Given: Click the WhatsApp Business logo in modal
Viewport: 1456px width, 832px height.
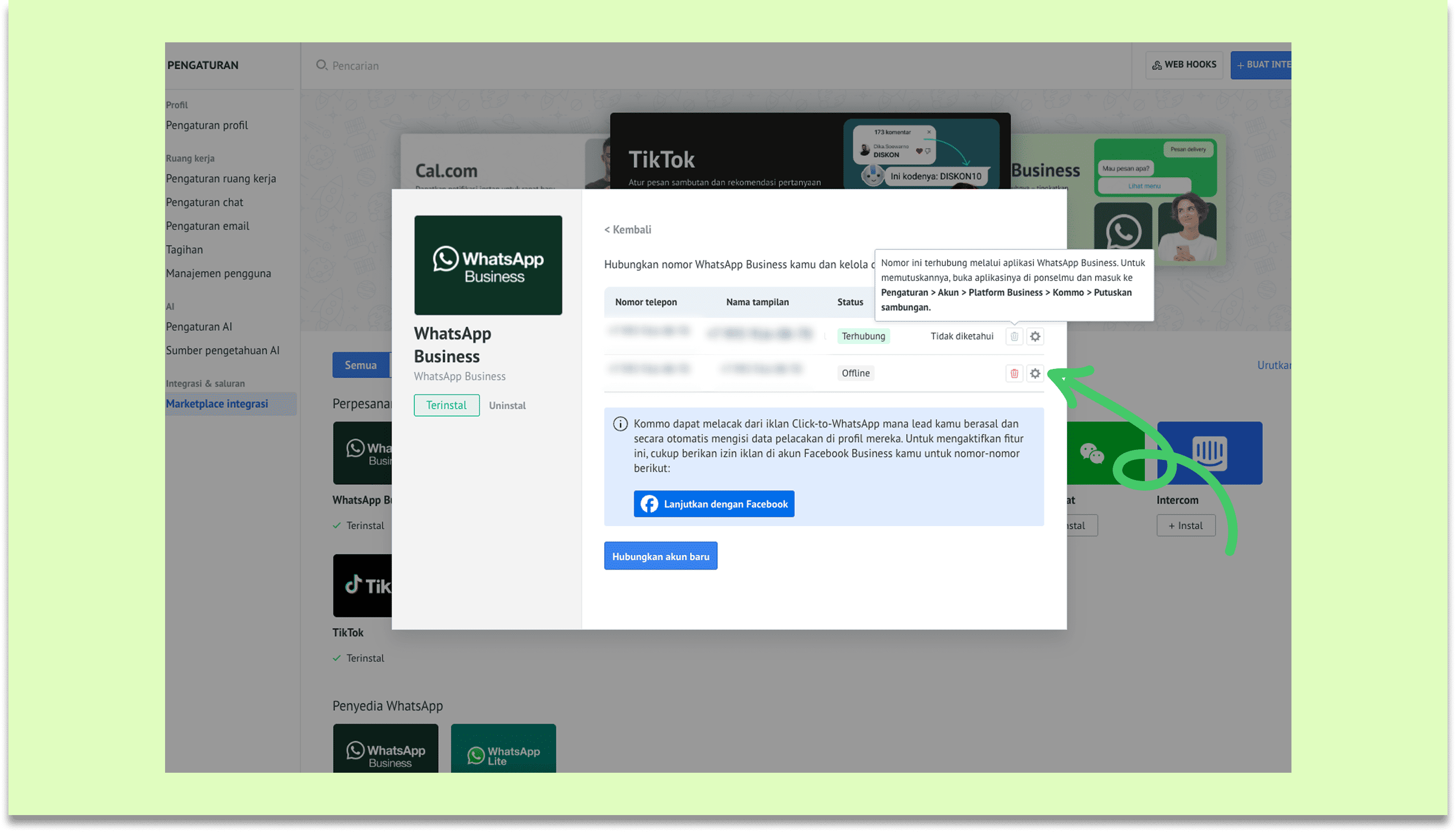Looking at the screenshot, I should [488, 265].
